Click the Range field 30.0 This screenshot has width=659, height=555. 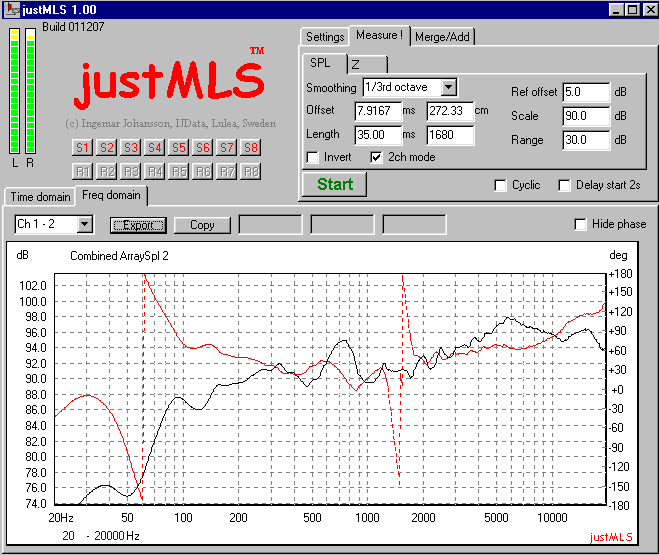[x=586, y=140]
